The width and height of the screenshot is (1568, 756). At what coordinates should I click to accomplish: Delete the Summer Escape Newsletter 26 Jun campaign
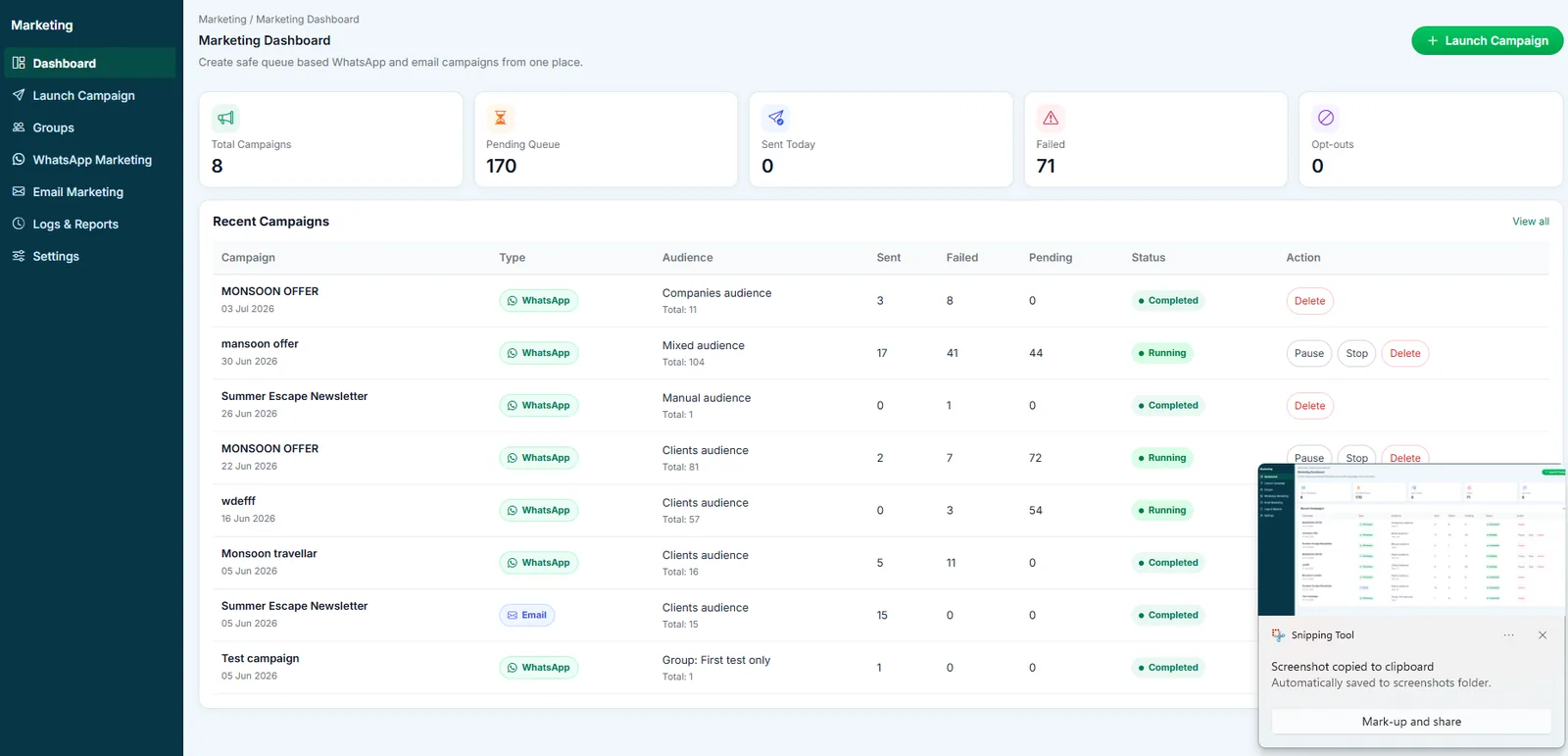[1309, 406]
